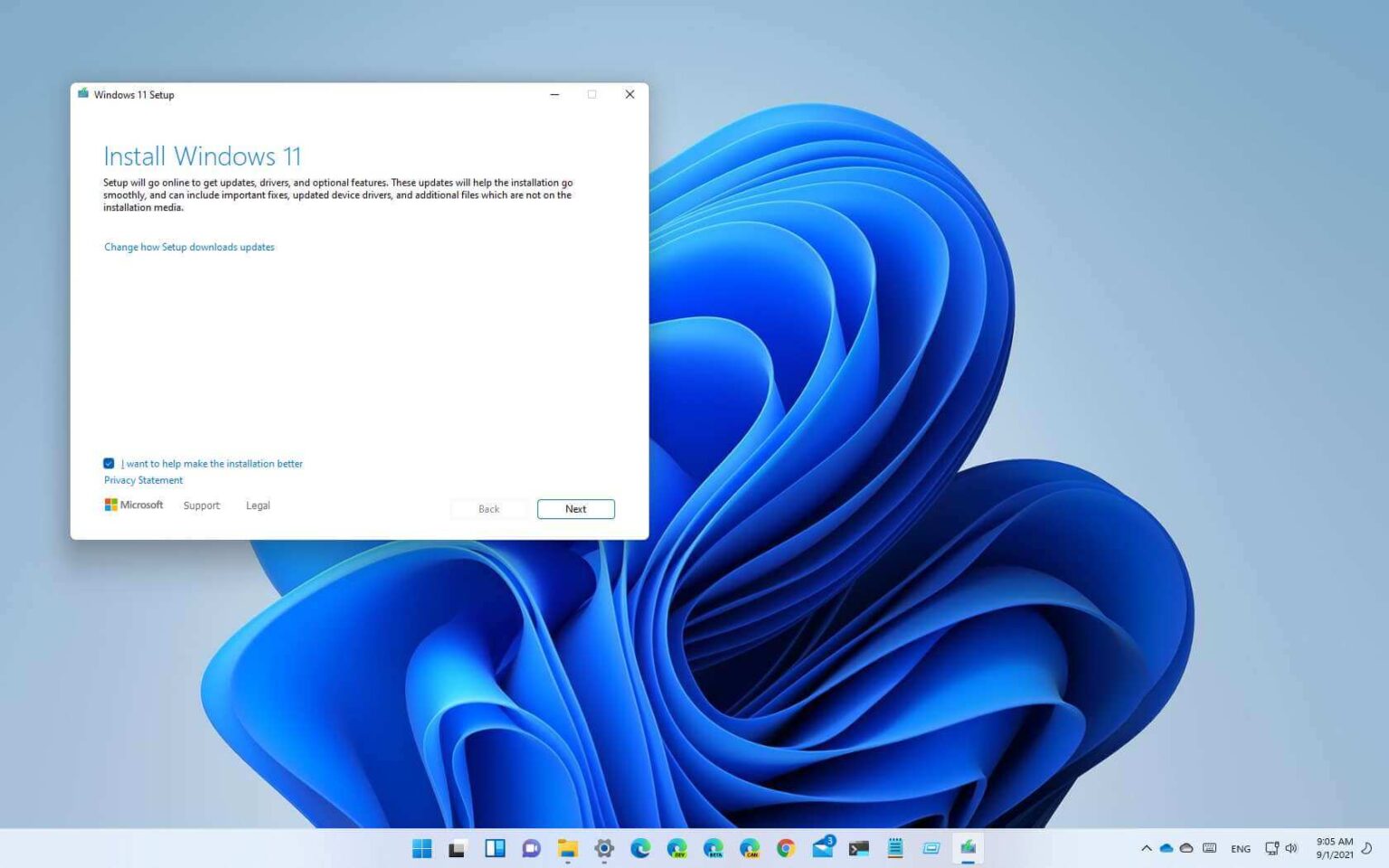Launch Edge Dev from the taskbar
This screenshot has height=868, width=1389.
tap(676, 848)
